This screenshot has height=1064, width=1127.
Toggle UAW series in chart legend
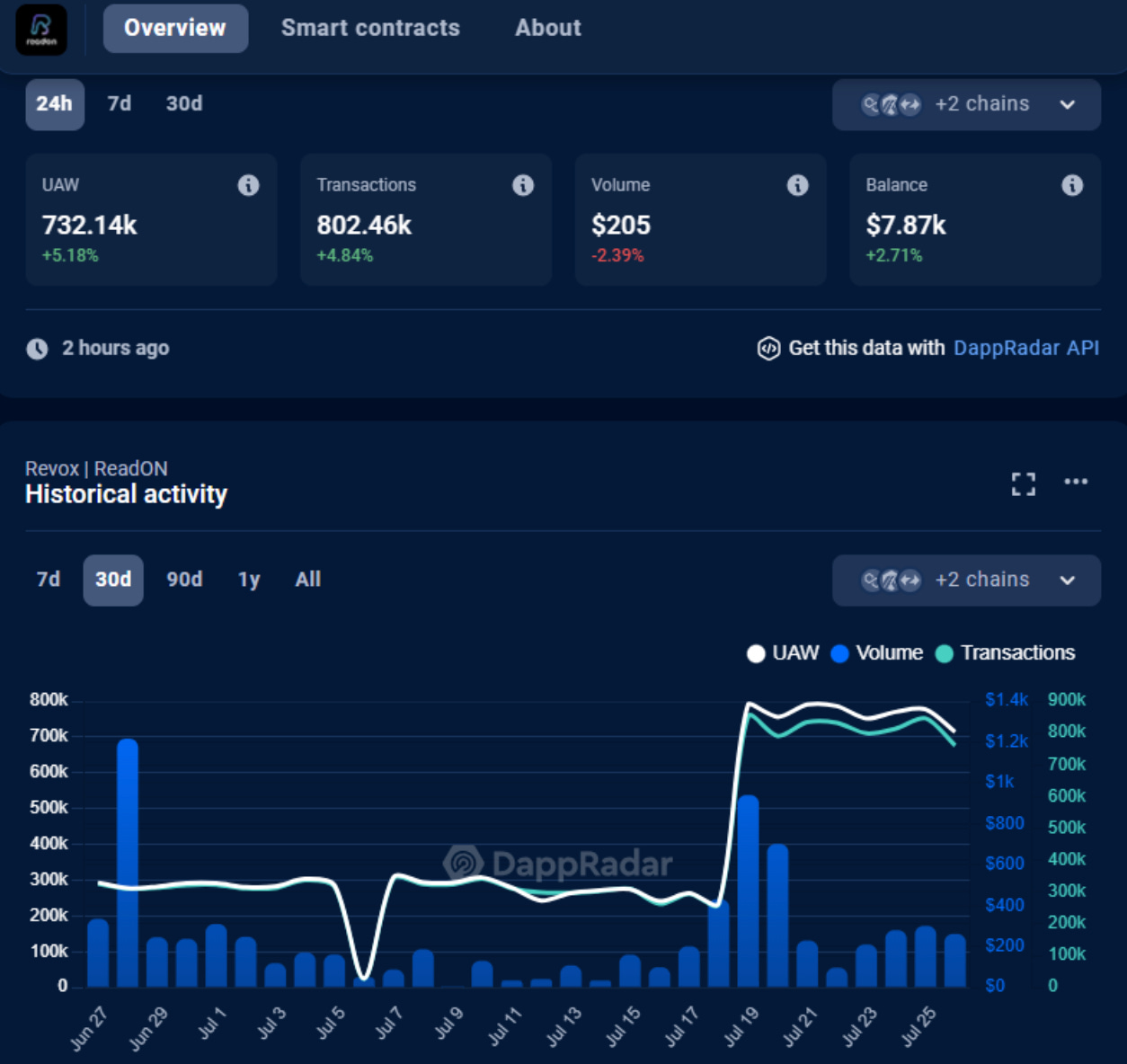click(x=783, y=653)
